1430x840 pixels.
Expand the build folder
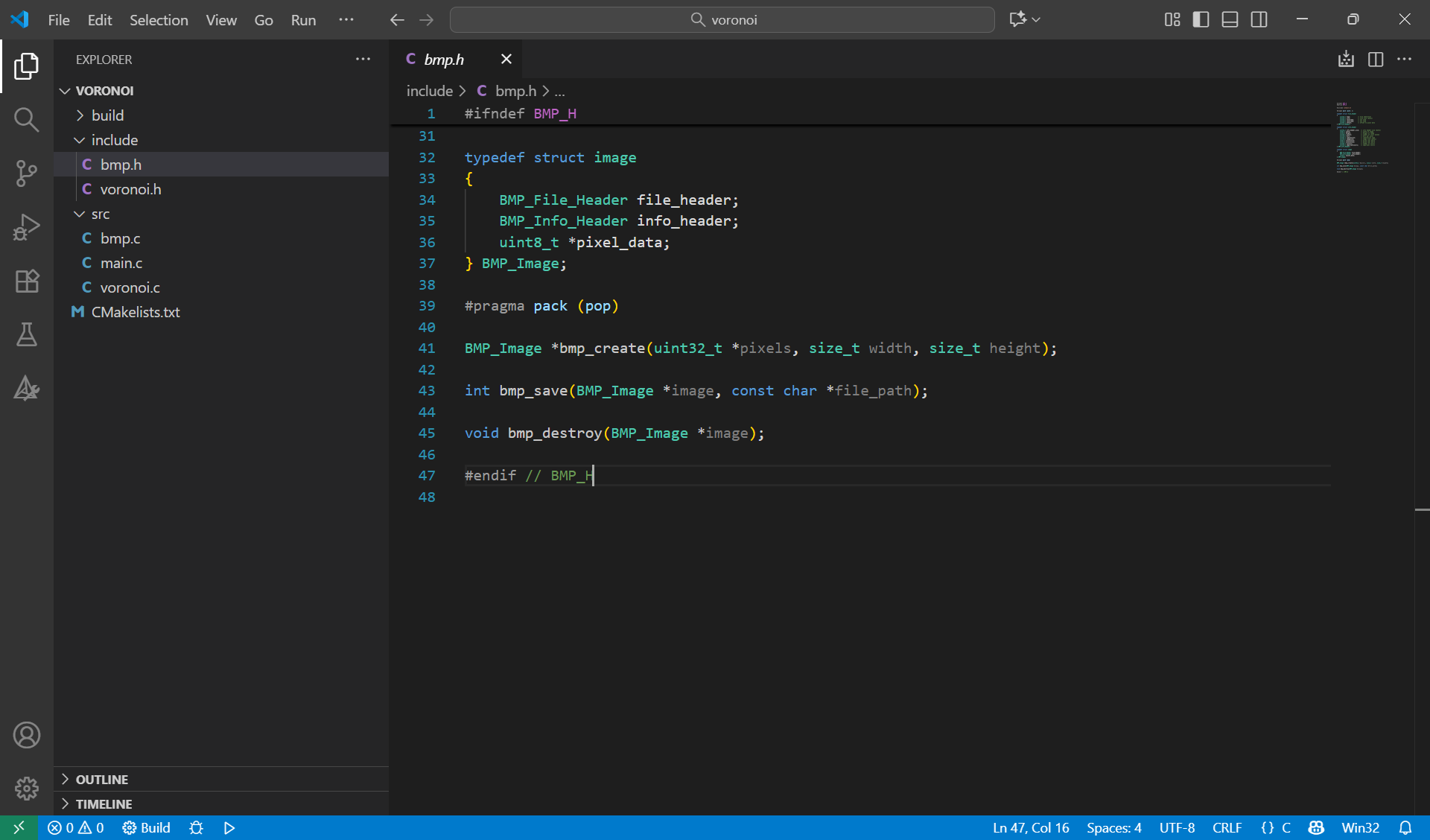pyautogui.click(x=108, y=115)
